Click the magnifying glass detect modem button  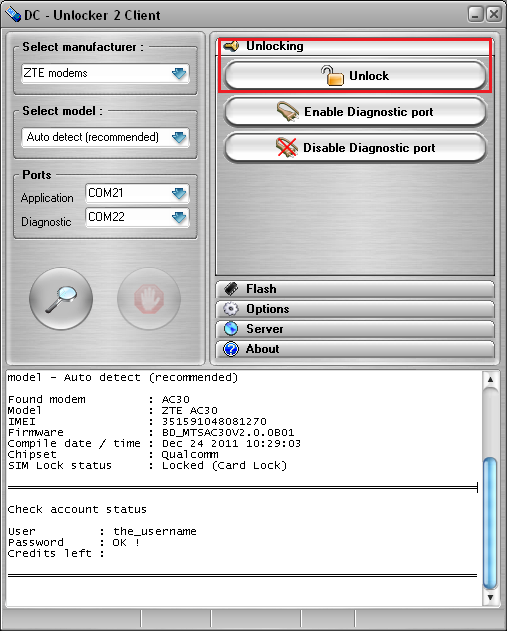(61, 299)
